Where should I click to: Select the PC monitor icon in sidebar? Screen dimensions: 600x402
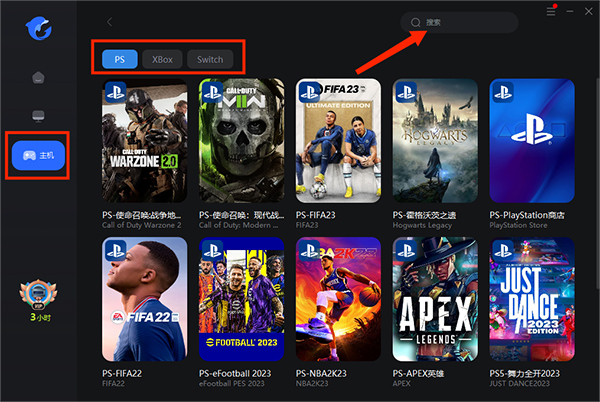(38, 116)
